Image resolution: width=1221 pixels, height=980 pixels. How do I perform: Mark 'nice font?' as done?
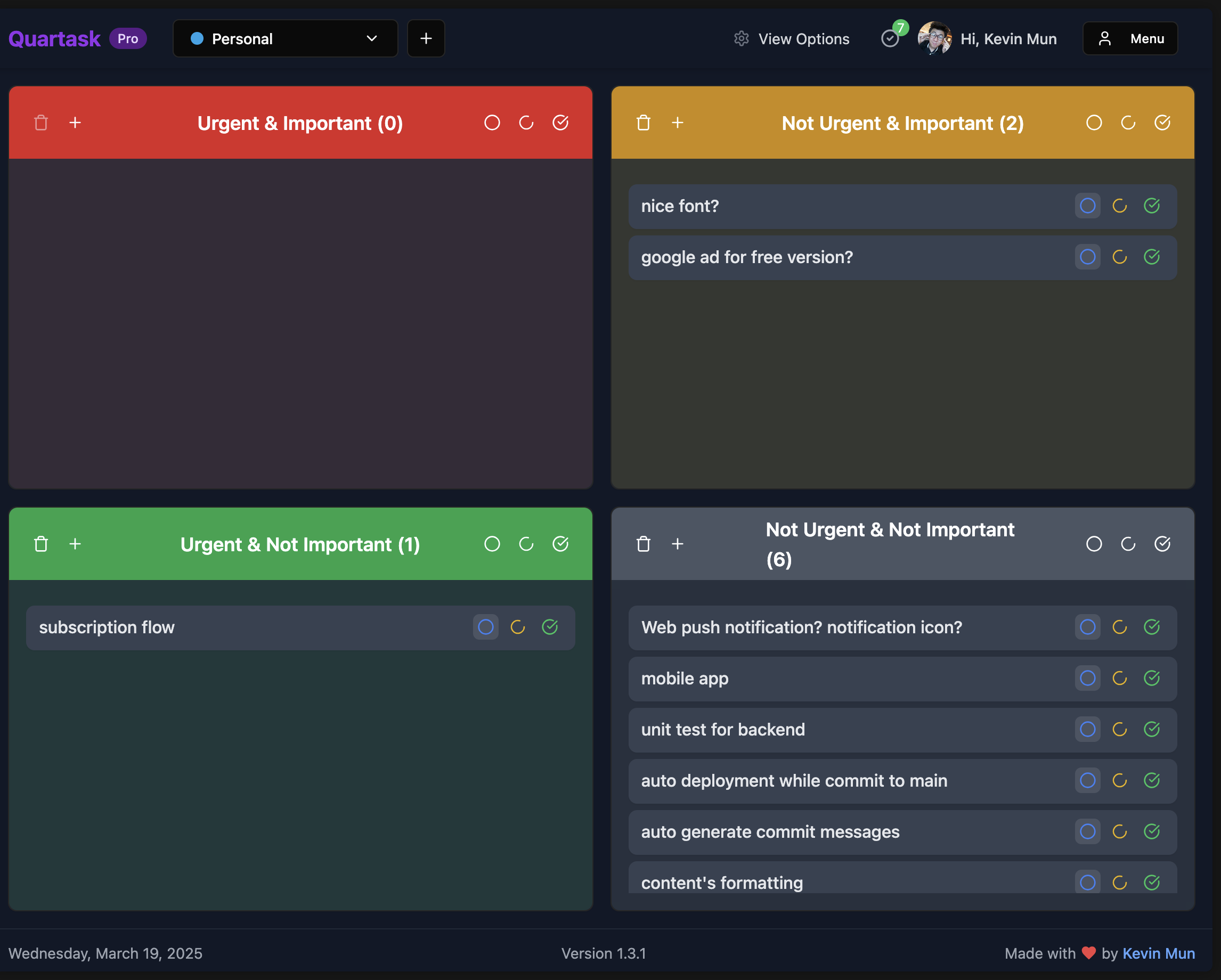(1152, 206)
